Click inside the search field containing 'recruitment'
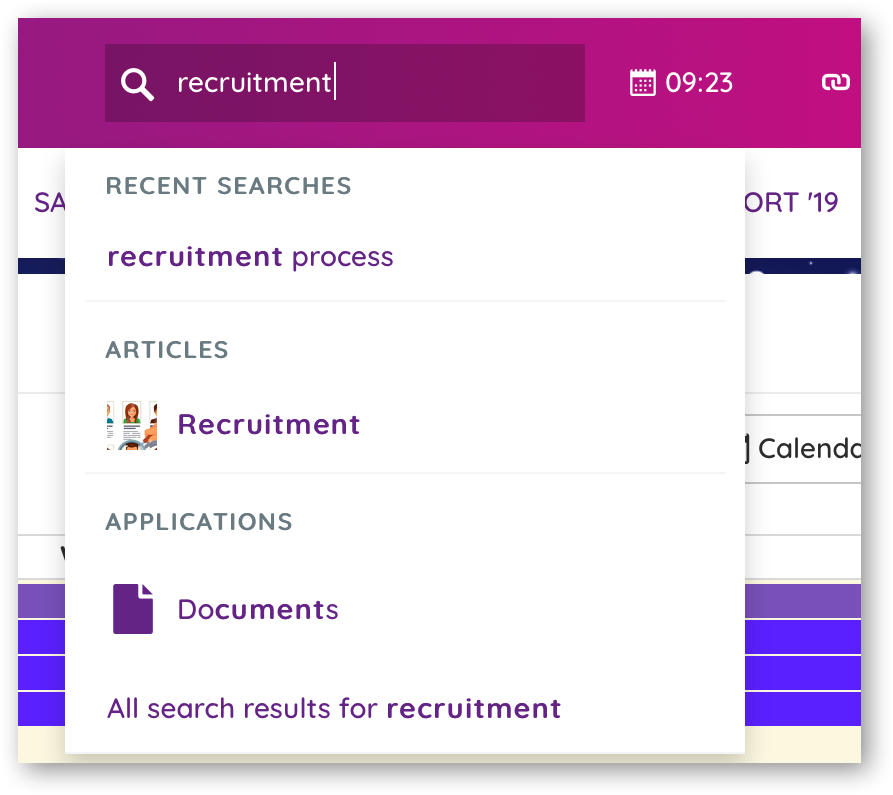 tap(345, 83)
